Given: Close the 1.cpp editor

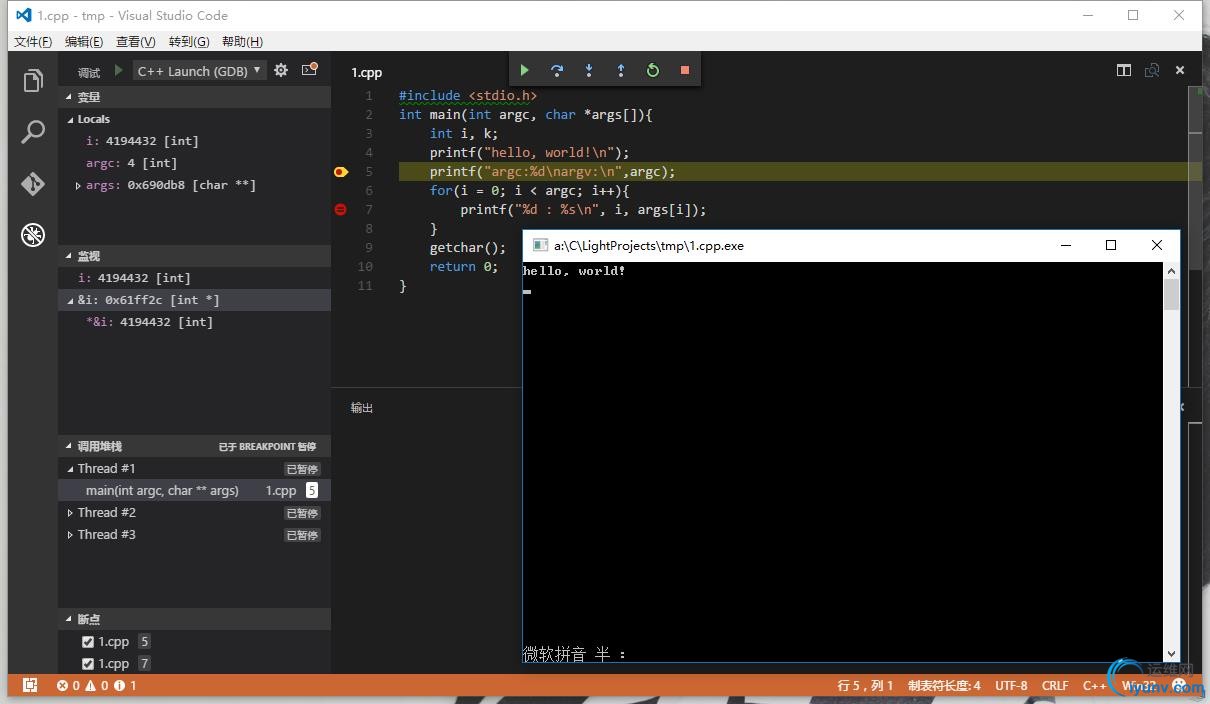Looking at the screenshot, I should 1180,70.
